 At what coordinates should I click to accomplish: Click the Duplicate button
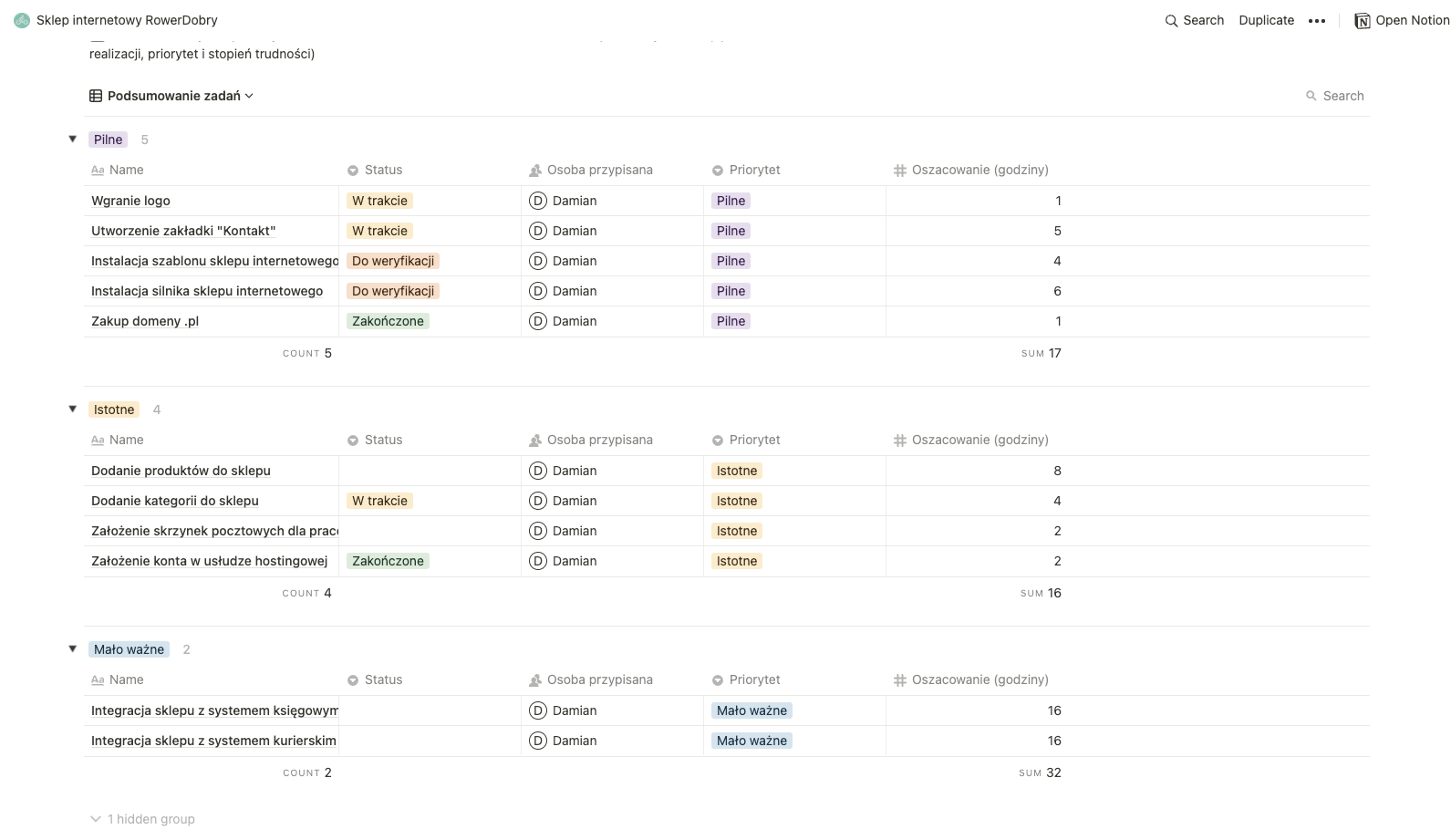(x=1266, y=20)
